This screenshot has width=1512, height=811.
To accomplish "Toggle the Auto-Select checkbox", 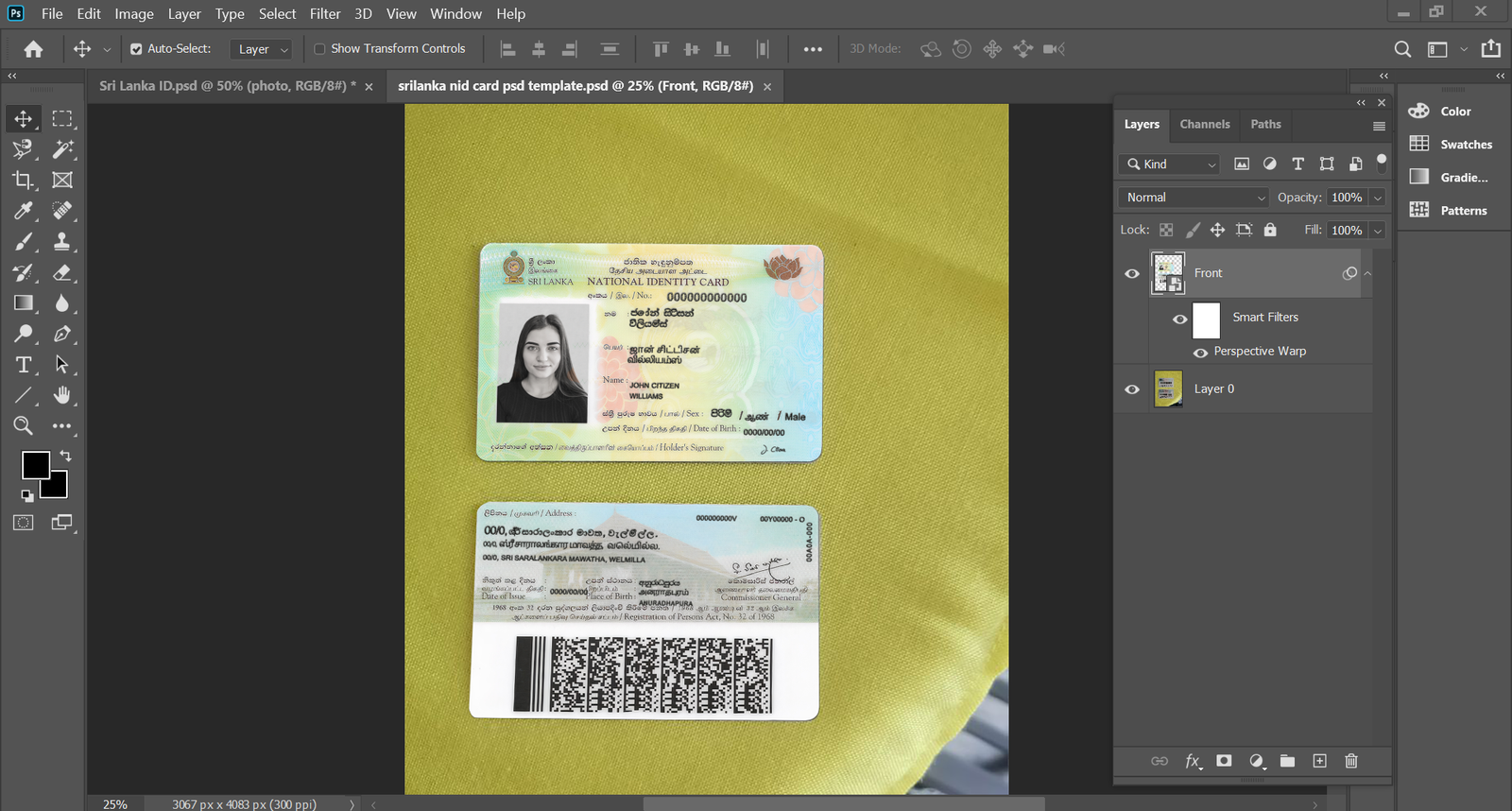I will [x=136, y=49].
